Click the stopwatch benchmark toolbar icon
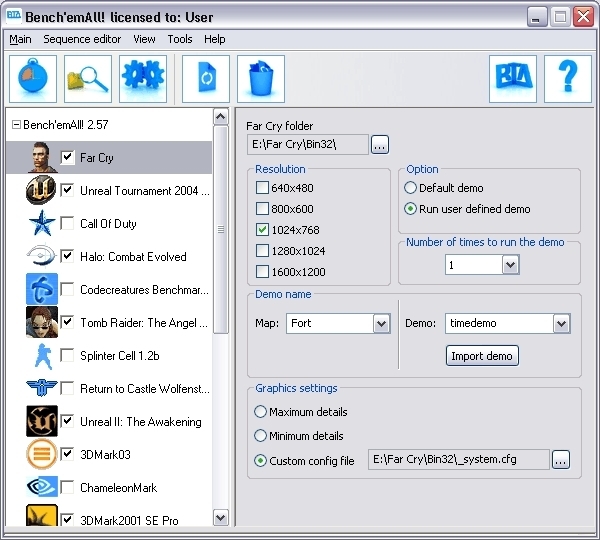The image size is (600, 540). [33, 79]
